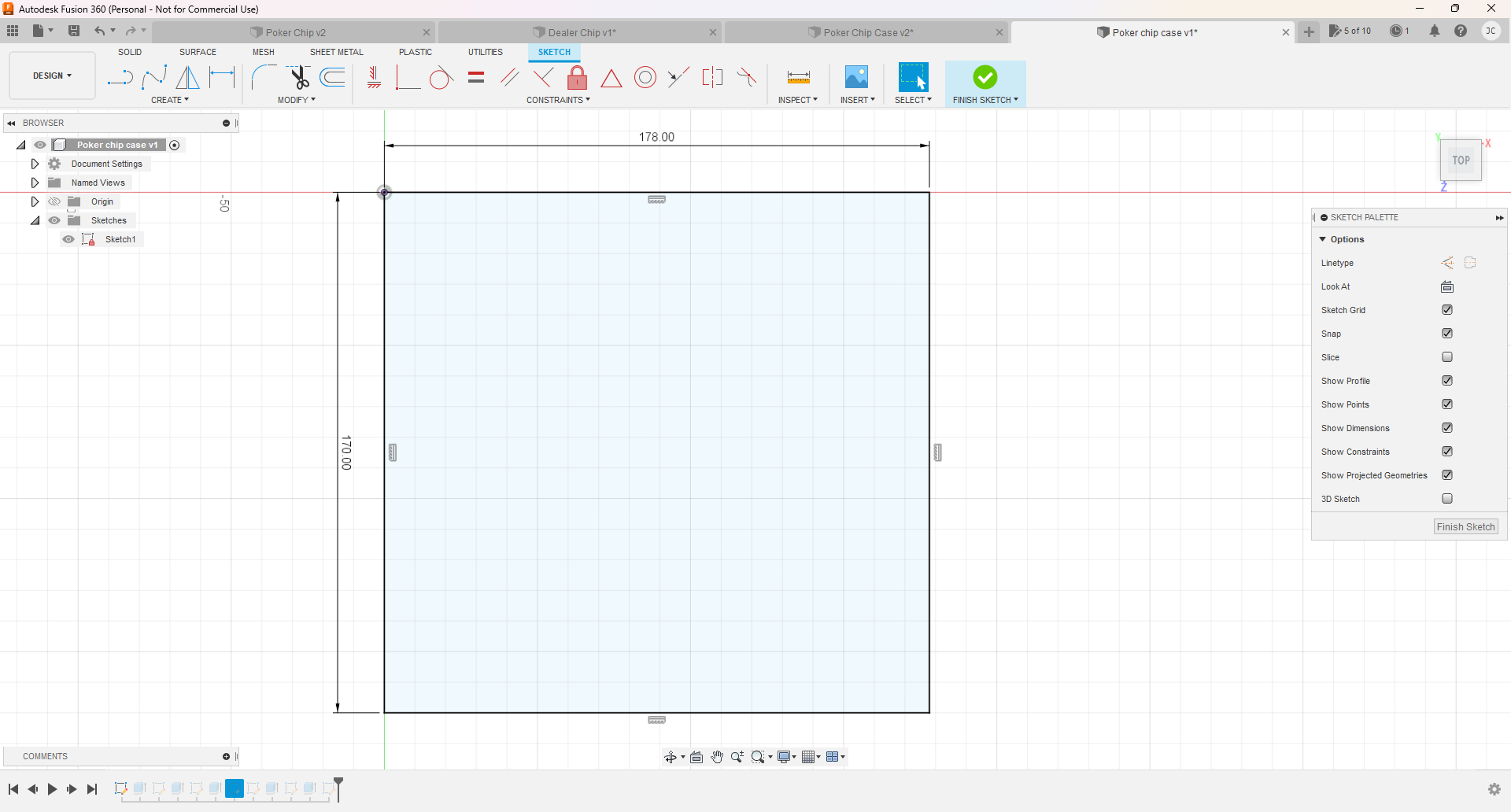The height and width of the screenshot is (812, 1511).
Task: Select the highlighted blue timeline feature
Action: (x=235, y=788)
